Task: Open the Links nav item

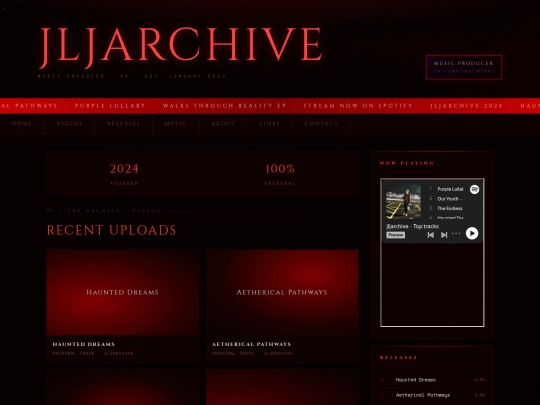Action: (270, 123)
